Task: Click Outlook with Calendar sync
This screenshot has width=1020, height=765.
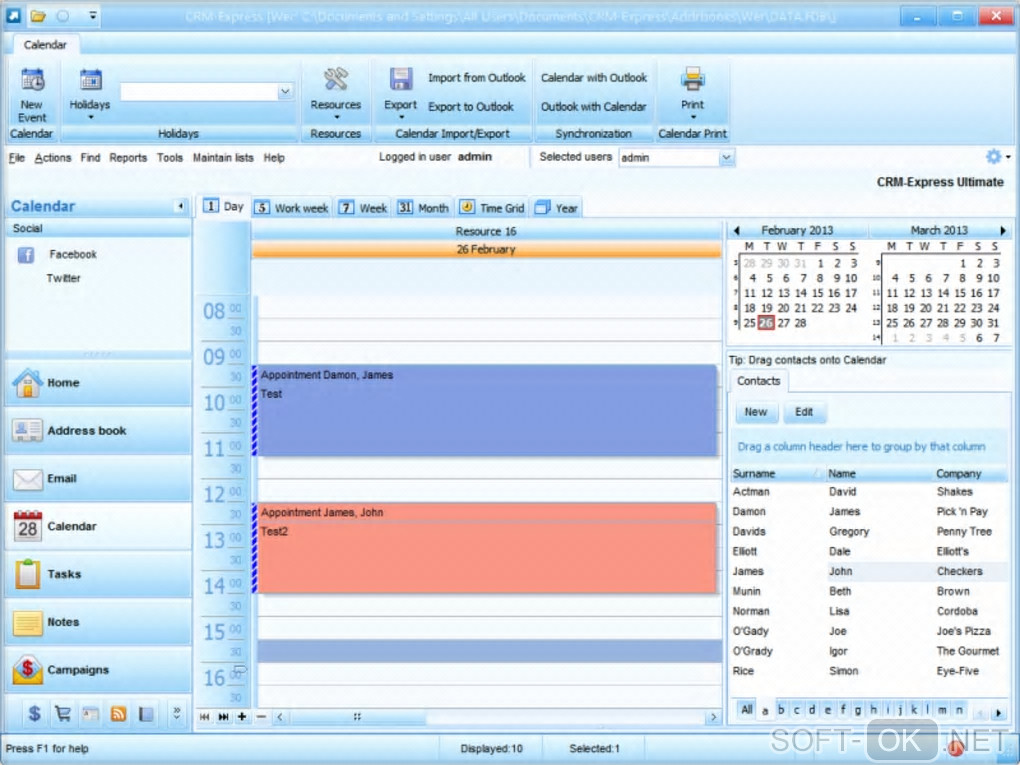Action: 593,107
